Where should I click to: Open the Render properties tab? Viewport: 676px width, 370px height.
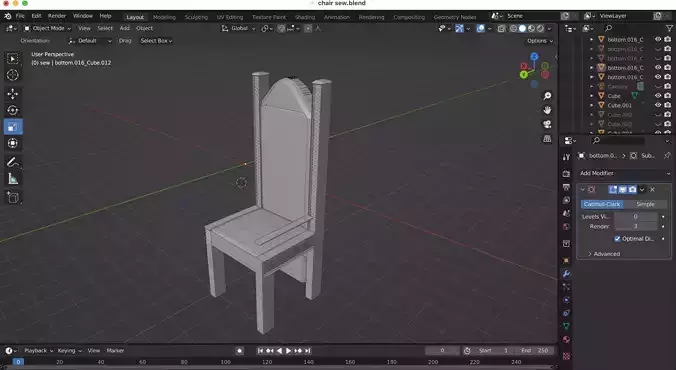[566, 173]
